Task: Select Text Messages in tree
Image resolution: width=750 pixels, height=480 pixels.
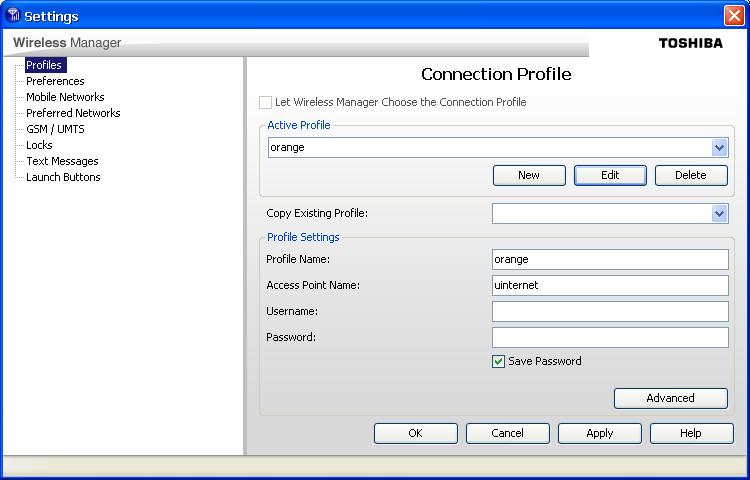Action: (62, 161)
